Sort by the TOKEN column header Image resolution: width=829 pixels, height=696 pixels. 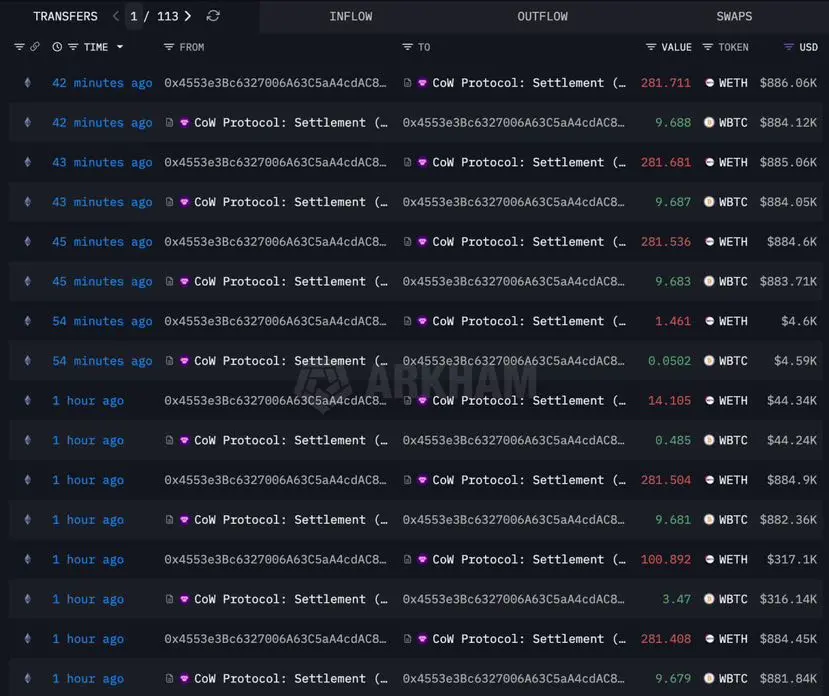[733, 47]
